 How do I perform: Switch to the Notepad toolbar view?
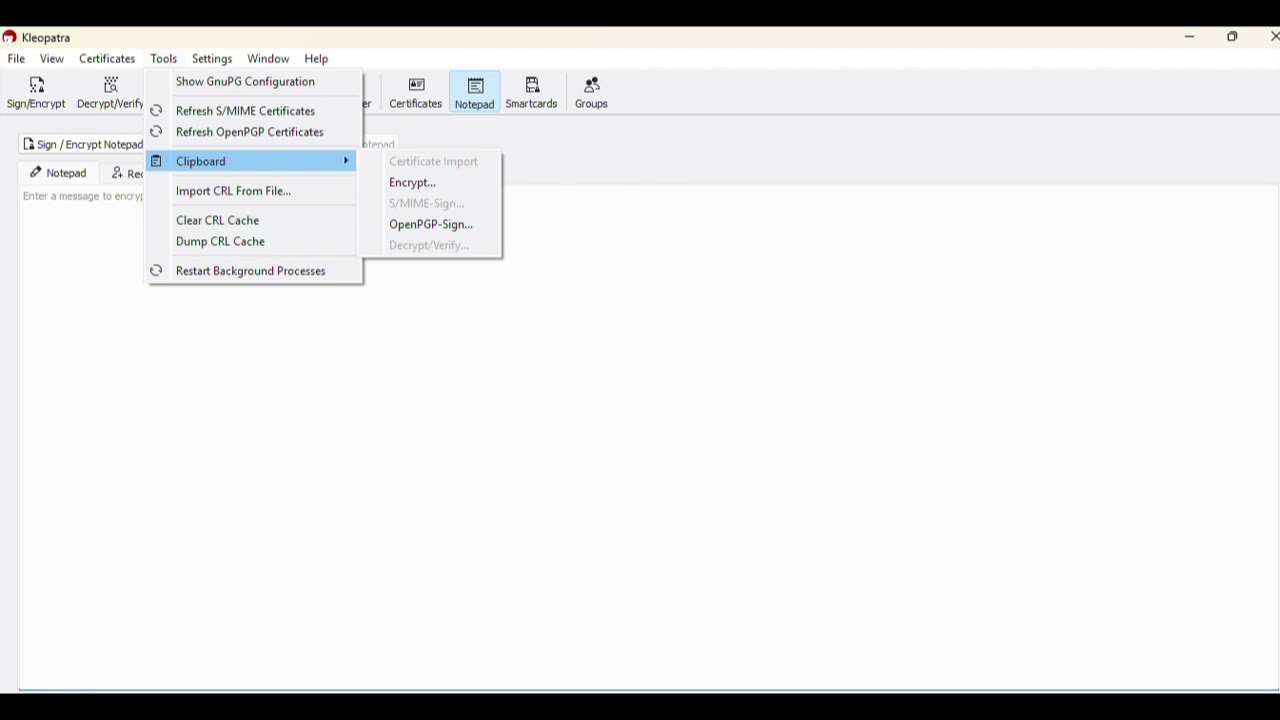474,92
